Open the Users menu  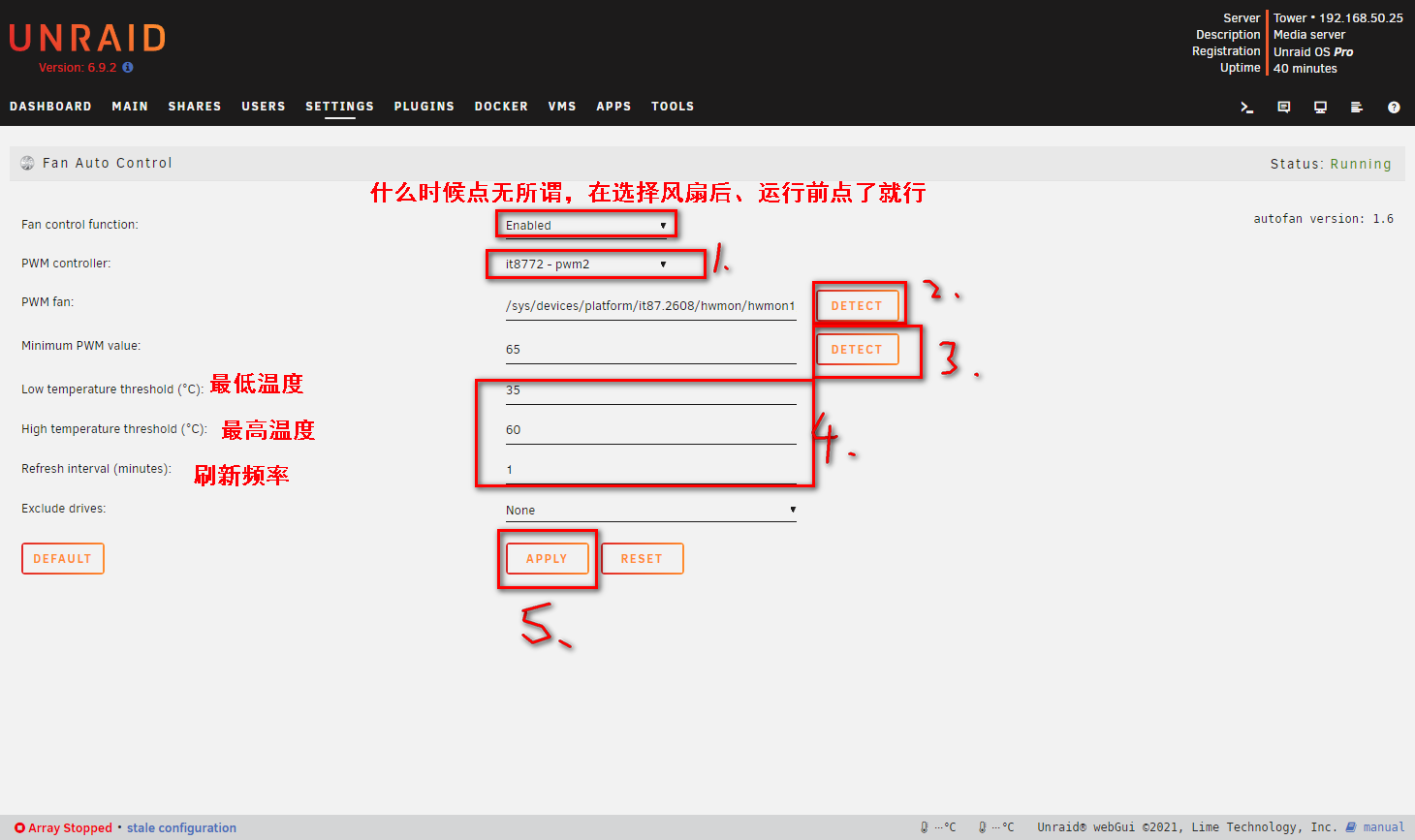click(264, 107)
